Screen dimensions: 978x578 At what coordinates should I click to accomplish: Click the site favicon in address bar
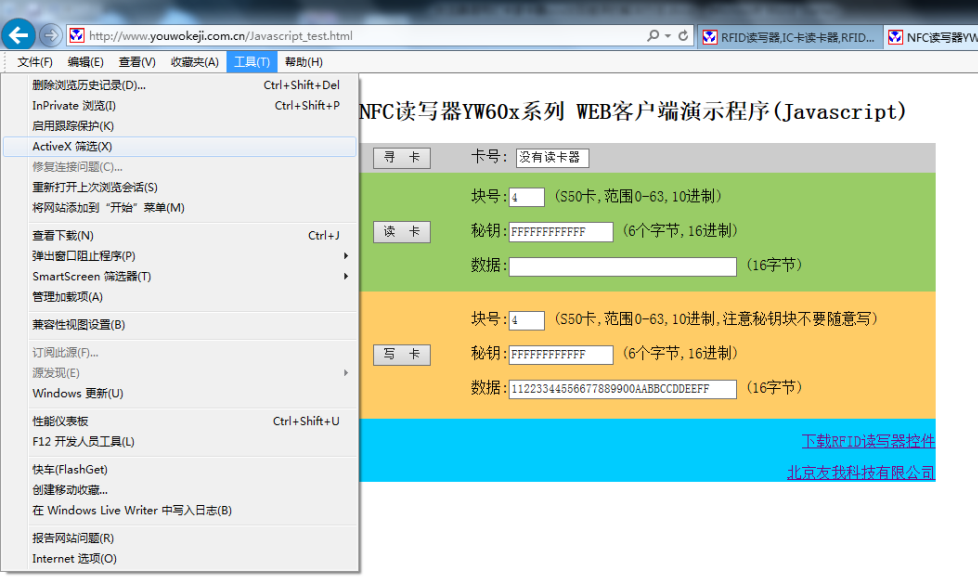tap(77, 36)
